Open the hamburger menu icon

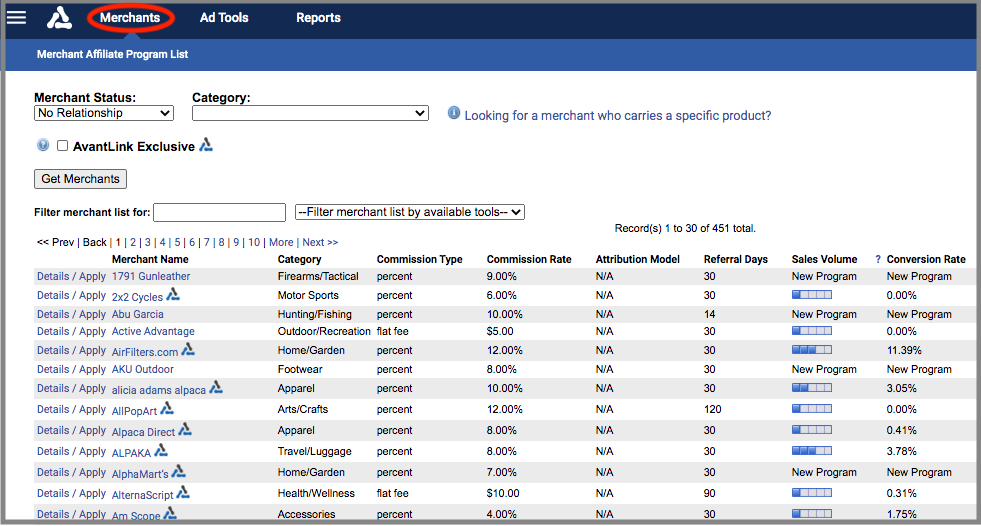click(16, 18)
